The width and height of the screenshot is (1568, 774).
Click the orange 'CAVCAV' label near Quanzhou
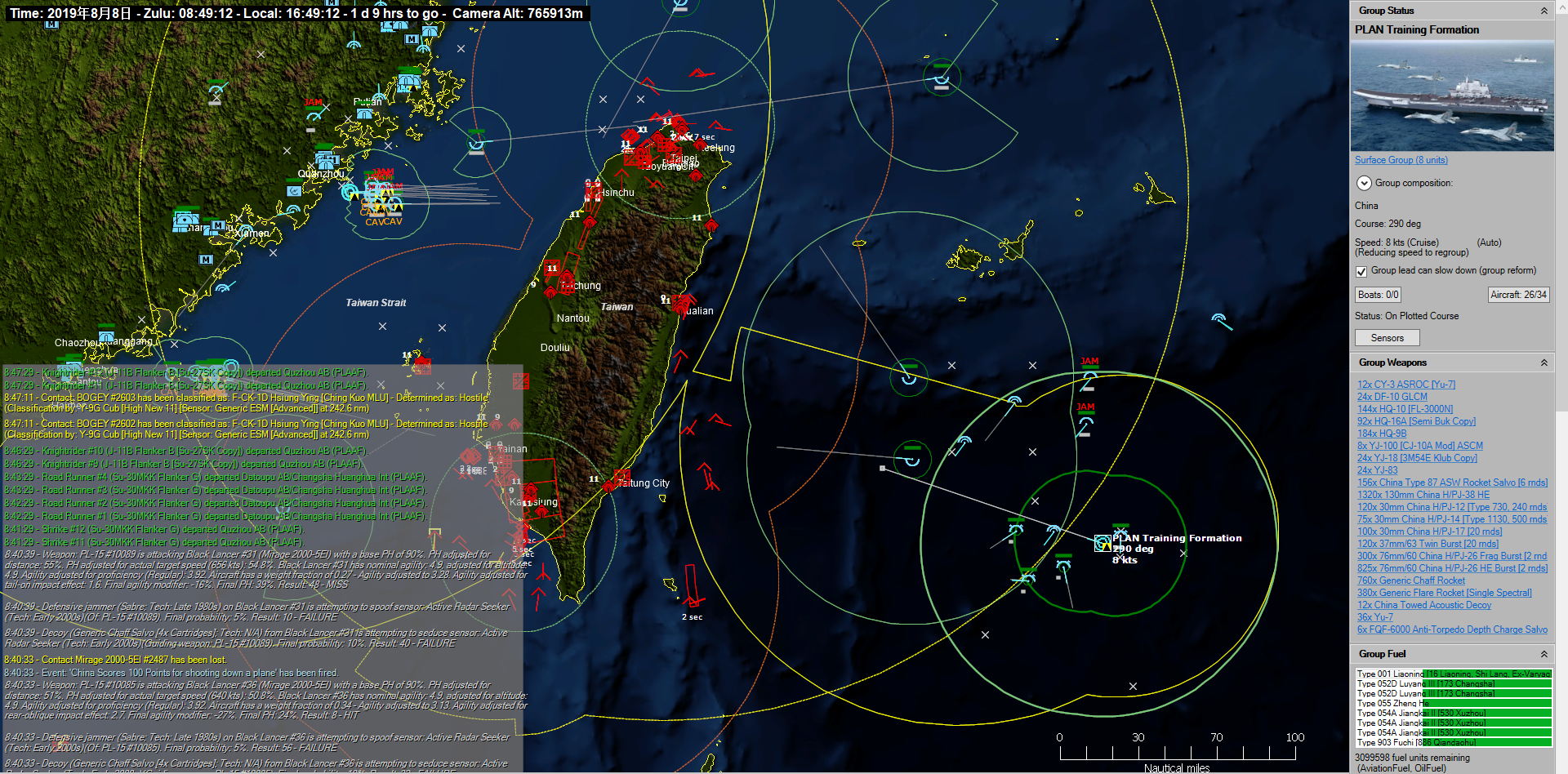(x=384, y=222)
